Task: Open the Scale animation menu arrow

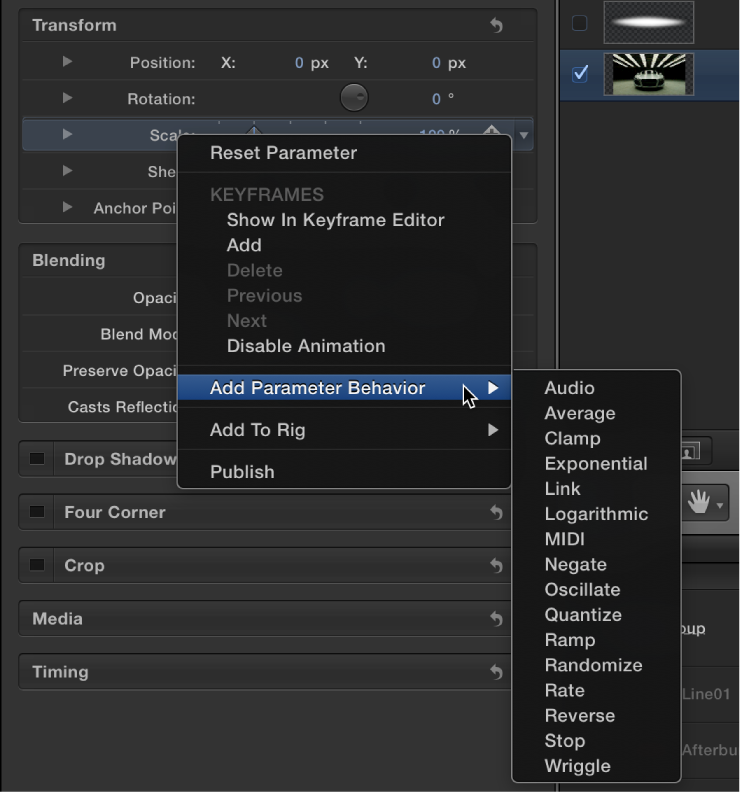Action: click(x=524, y=135)
